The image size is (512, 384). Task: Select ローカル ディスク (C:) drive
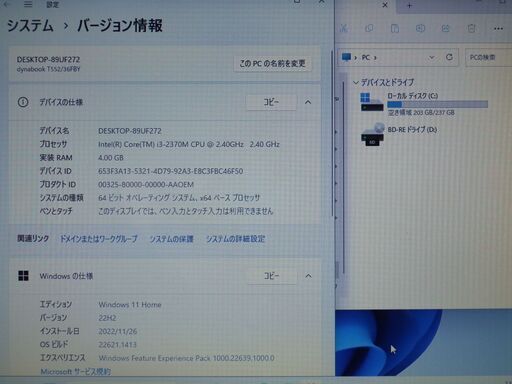[424, 104]
